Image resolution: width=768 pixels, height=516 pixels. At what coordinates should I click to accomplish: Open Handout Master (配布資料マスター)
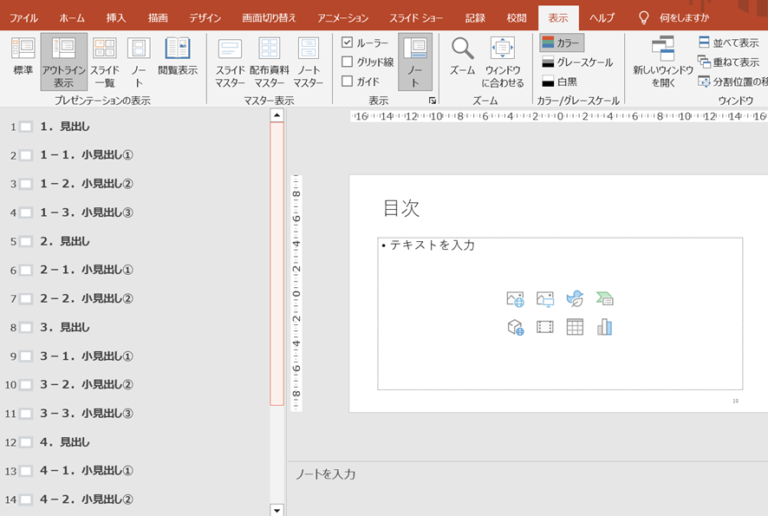click(269, 62)
